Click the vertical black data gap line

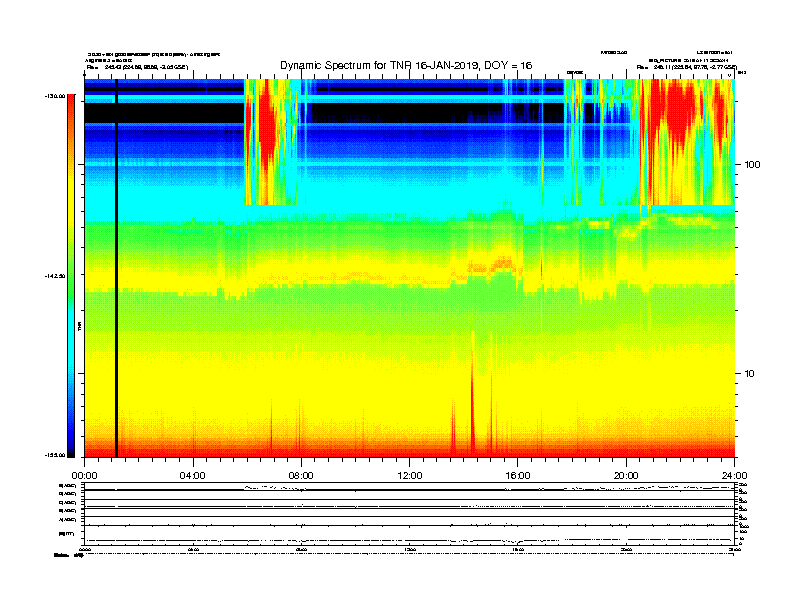pyautogui.click(x=116, y=268)
